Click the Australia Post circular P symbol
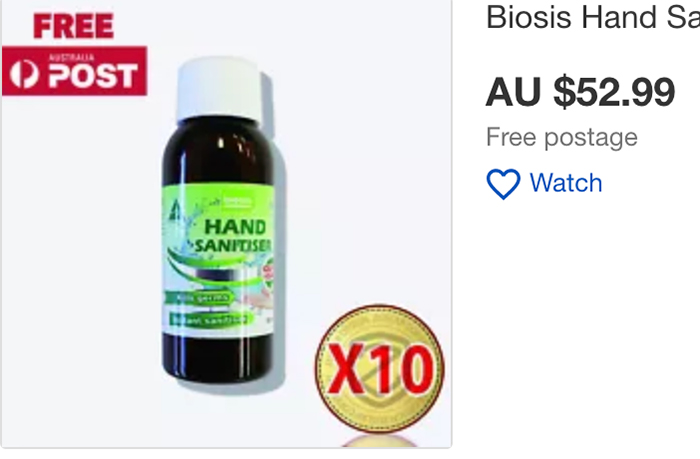The image size is (700, 459). [24, 74]
